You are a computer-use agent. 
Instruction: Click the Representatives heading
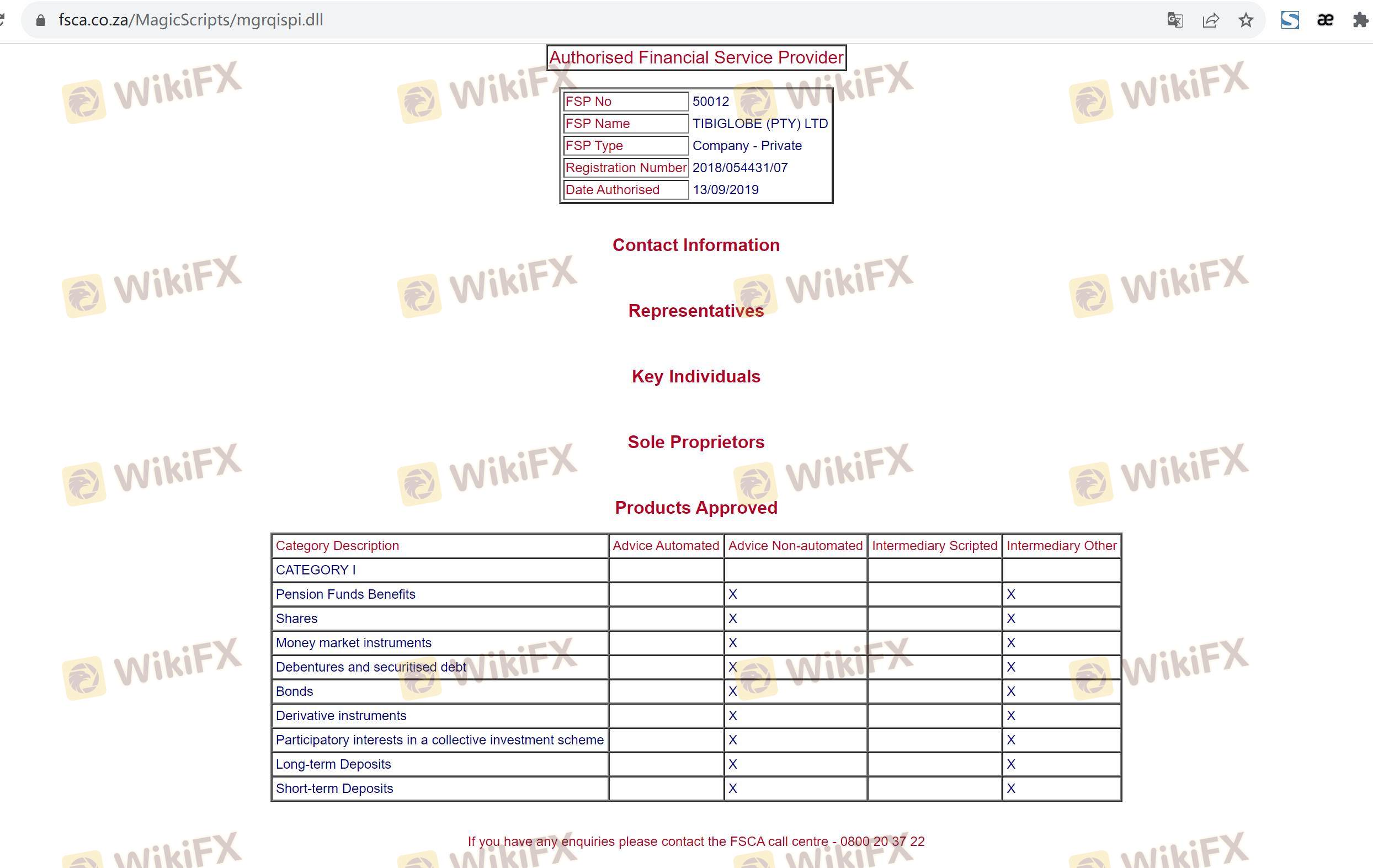[x=696, y=311]
